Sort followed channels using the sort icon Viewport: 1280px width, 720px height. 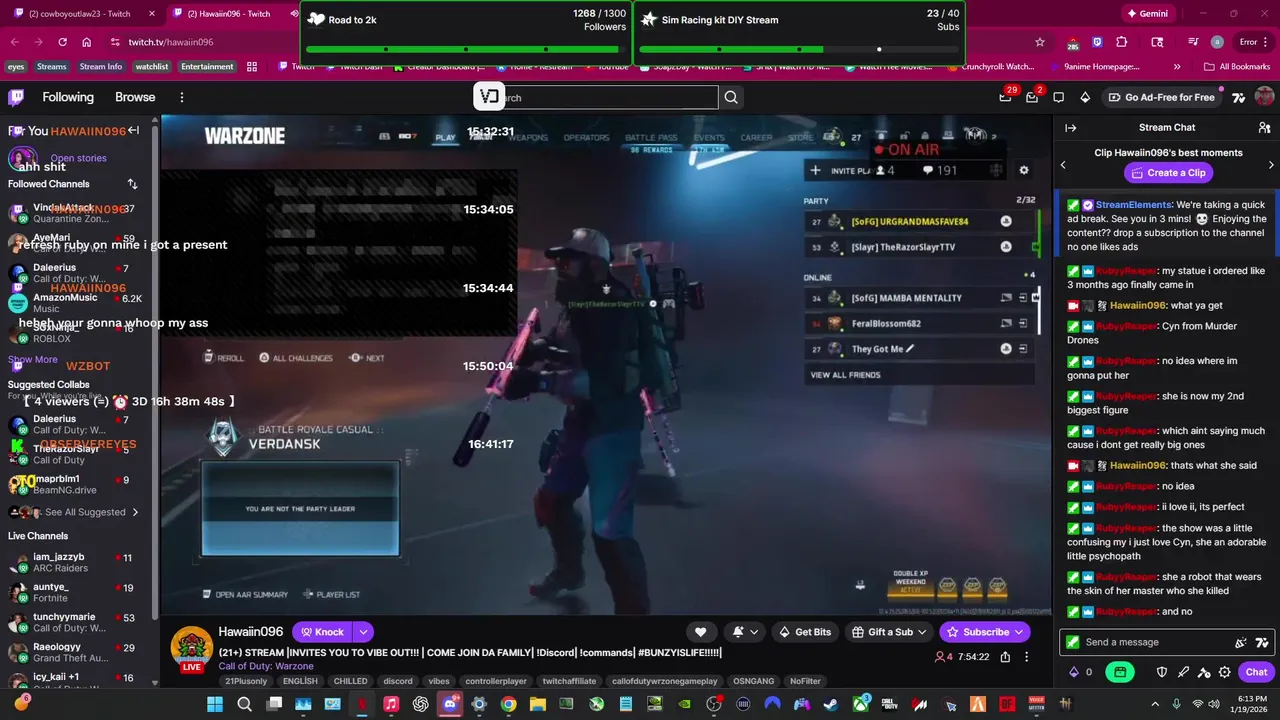[132, 184]
